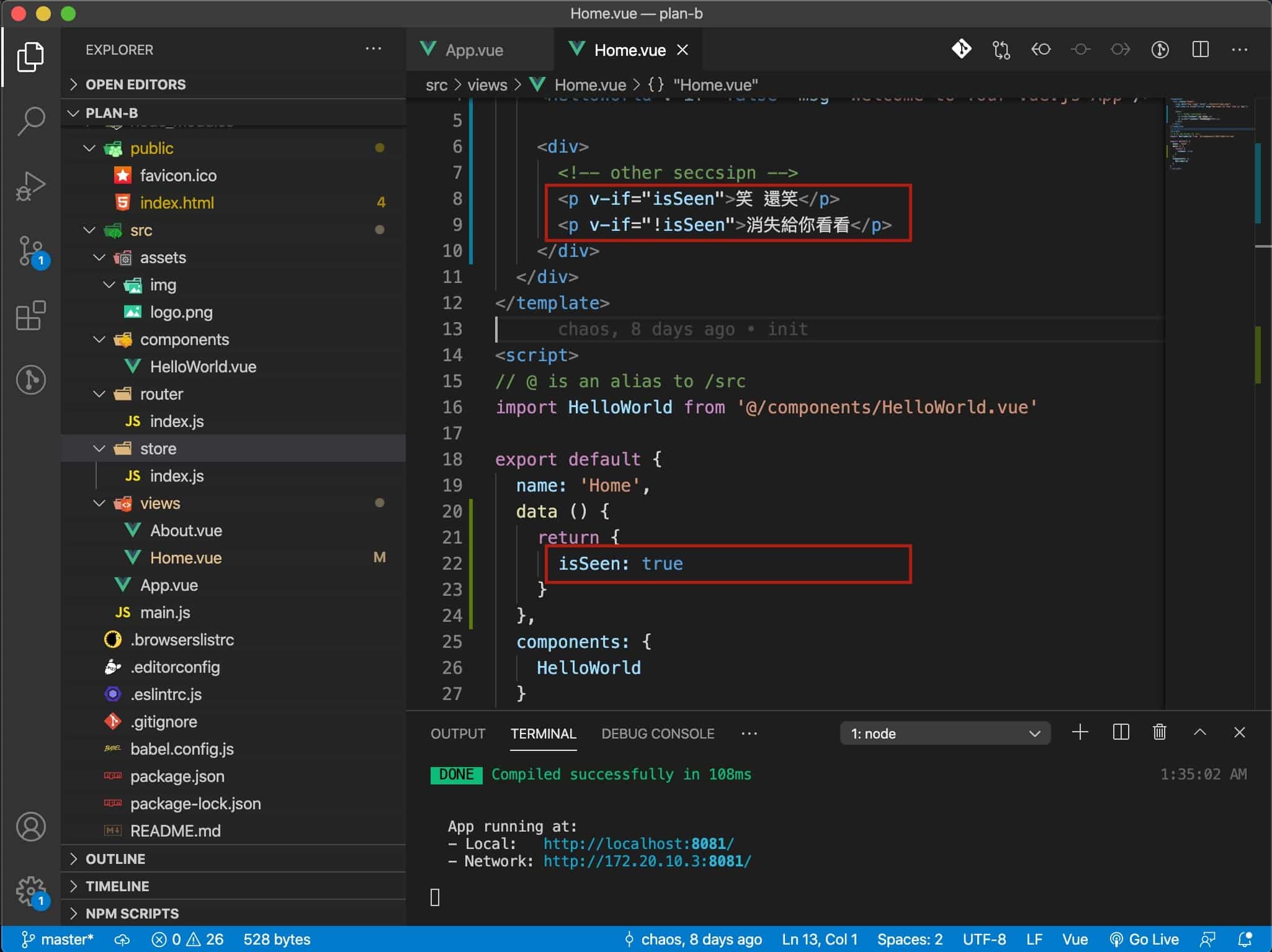Viewport: 1272px width, 952px height.
Task: Open the localhost:8081 link in terminal
Action: (638, 843)
